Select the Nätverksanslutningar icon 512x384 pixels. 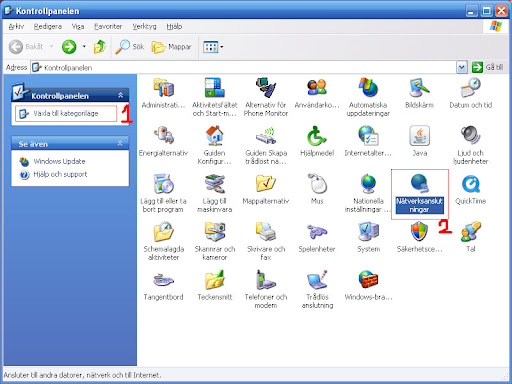pos(419,193)
